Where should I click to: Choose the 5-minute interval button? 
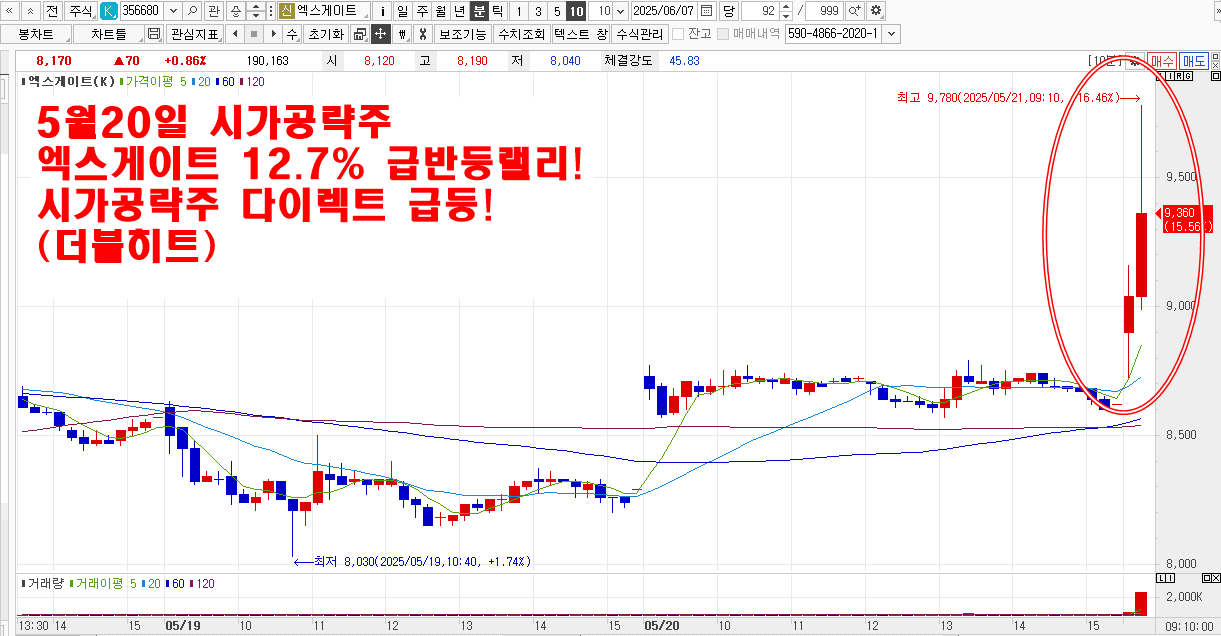pos(557,11)
